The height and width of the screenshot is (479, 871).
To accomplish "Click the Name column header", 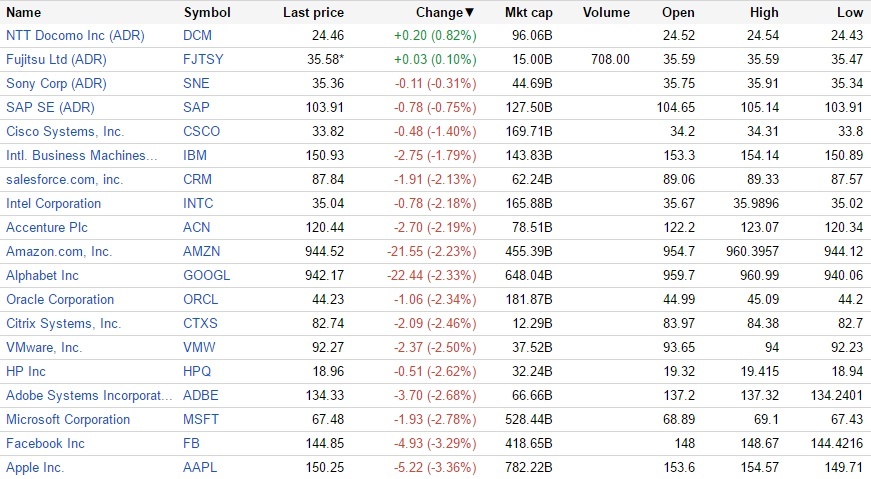I will tap(24, 13).
